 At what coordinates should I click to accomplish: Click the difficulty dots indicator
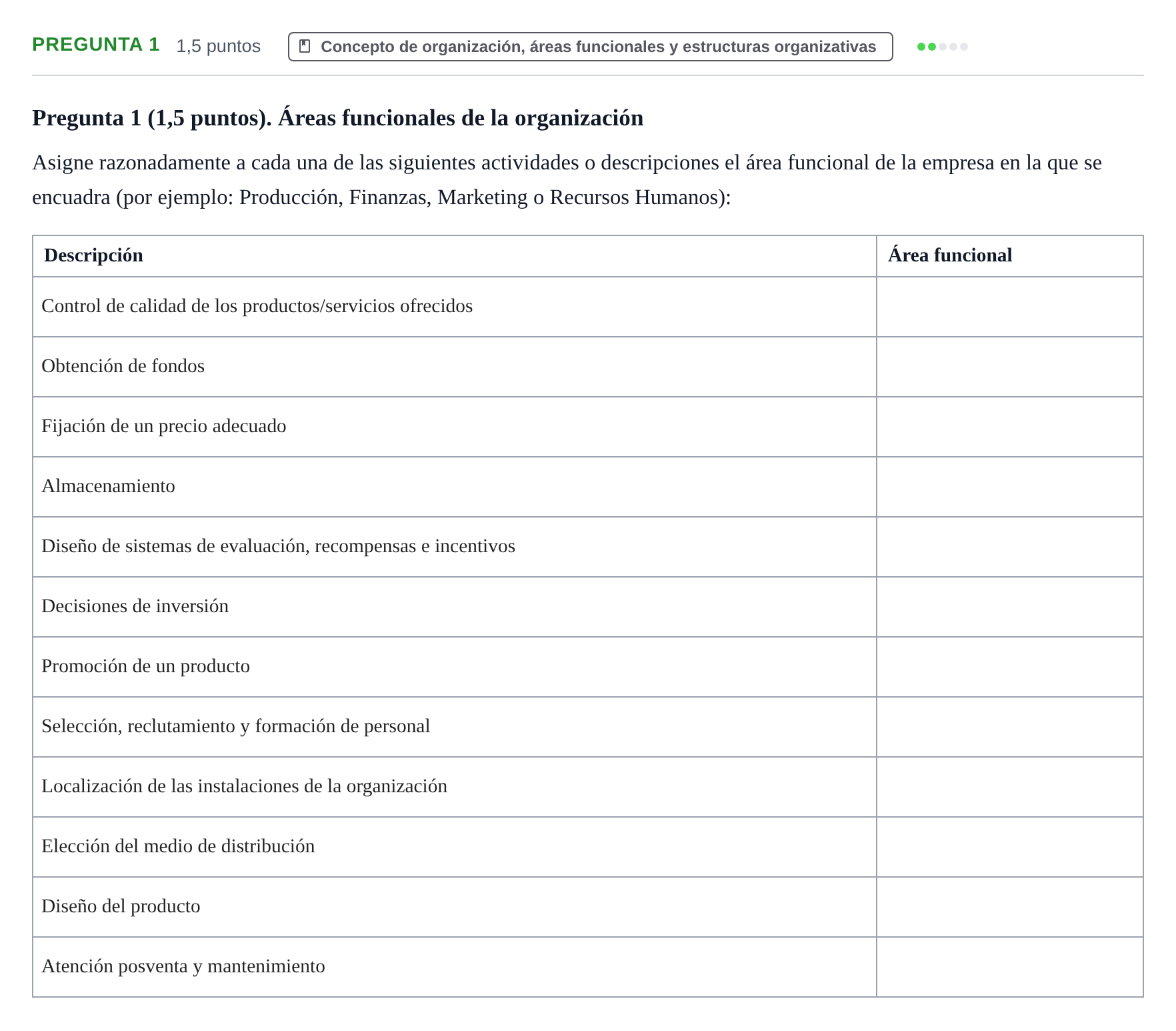click(943, 47)
